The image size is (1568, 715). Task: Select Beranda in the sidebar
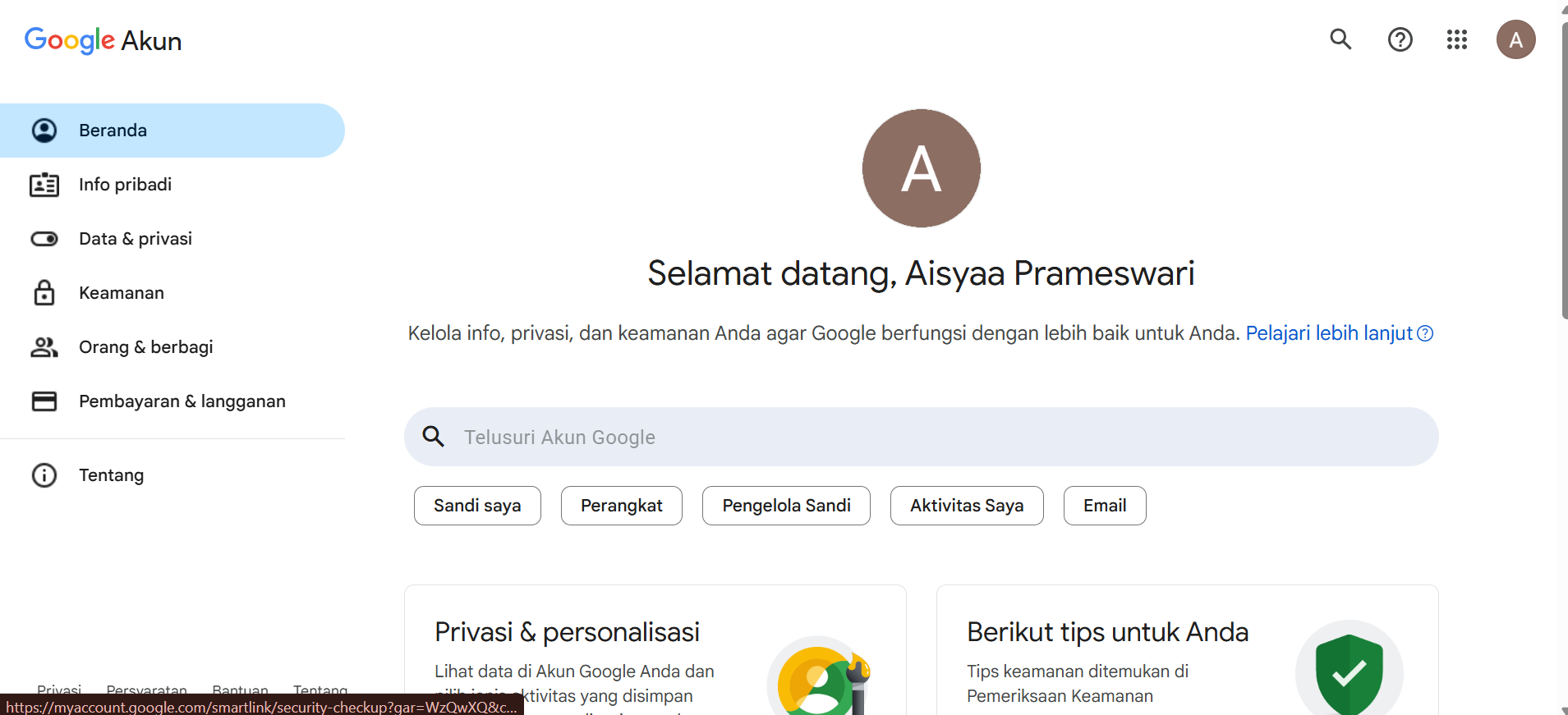pyautogui.click(x=172, y=131)
